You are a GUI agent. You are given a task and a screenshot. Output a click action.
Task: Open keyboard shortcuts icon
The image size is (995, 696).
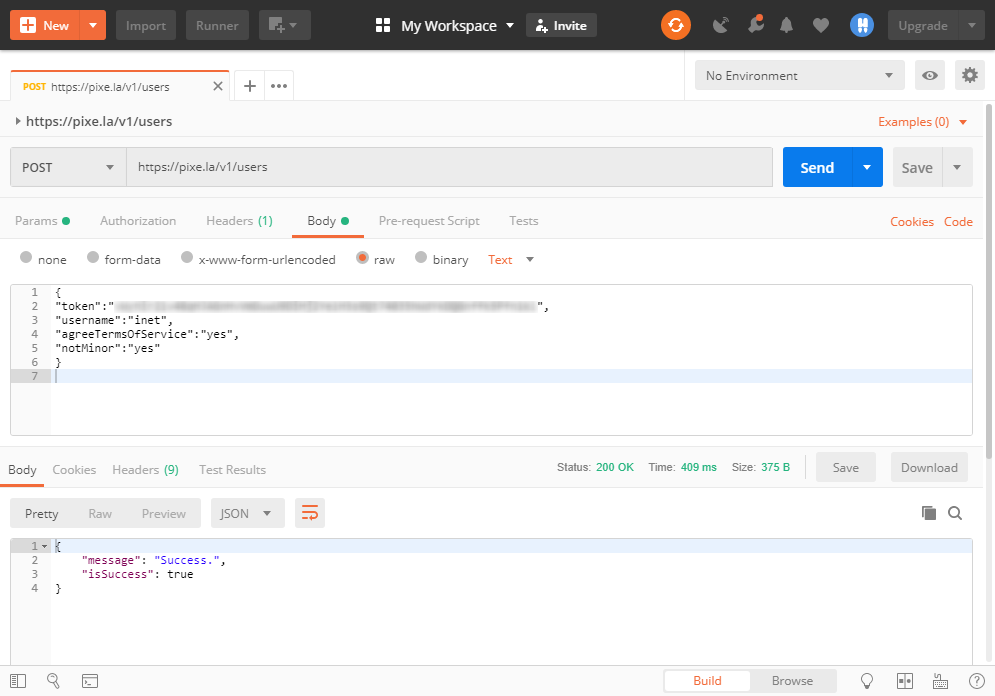(940, 681)
